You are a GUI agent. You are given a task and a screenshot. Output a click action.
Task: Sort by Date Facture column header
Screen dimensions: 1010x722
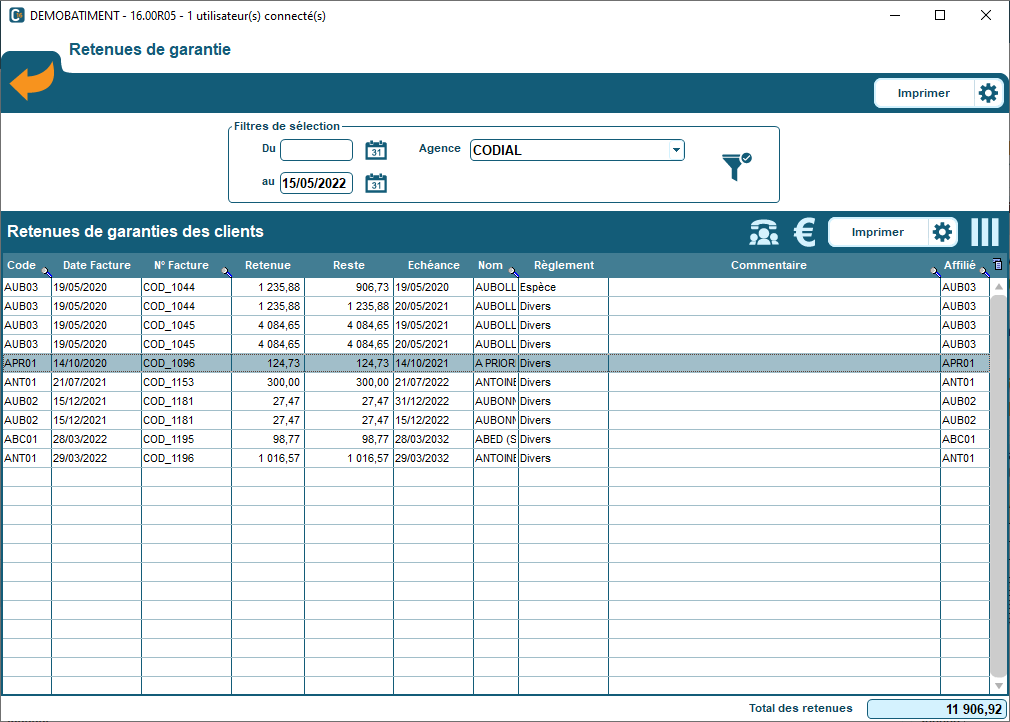tap(97, 265)
